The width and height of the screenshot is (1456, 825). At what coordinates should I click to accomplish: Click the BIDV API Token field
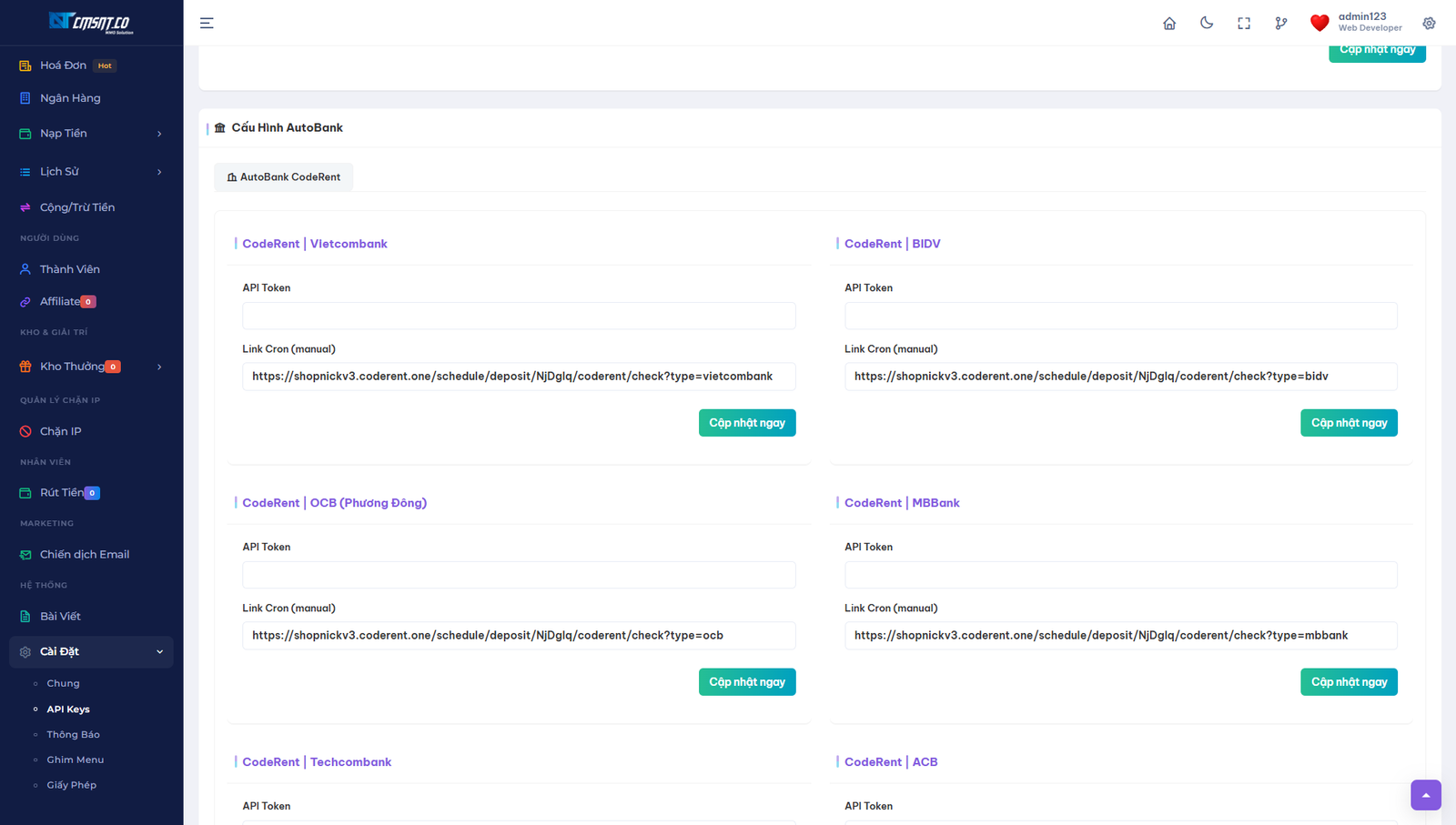coord(1120,316)
